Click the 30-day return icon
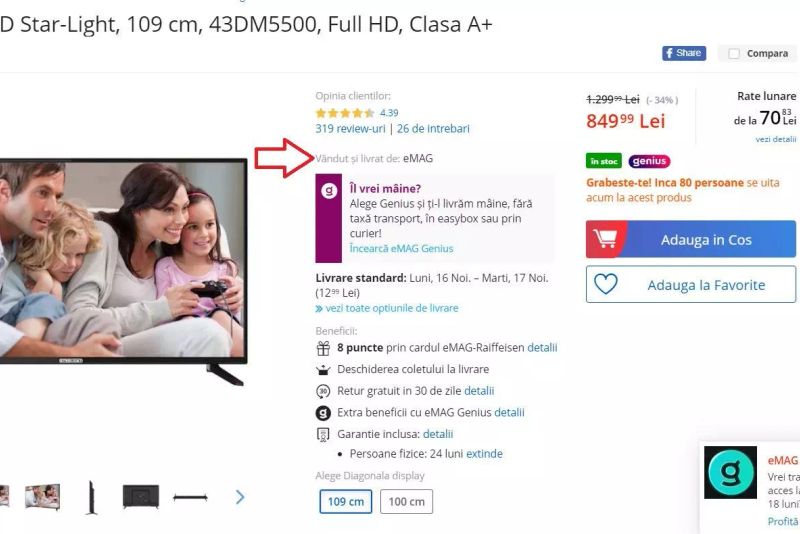This screenshot has width=800, height=534. pyautogui.click(x=323, y=391)
